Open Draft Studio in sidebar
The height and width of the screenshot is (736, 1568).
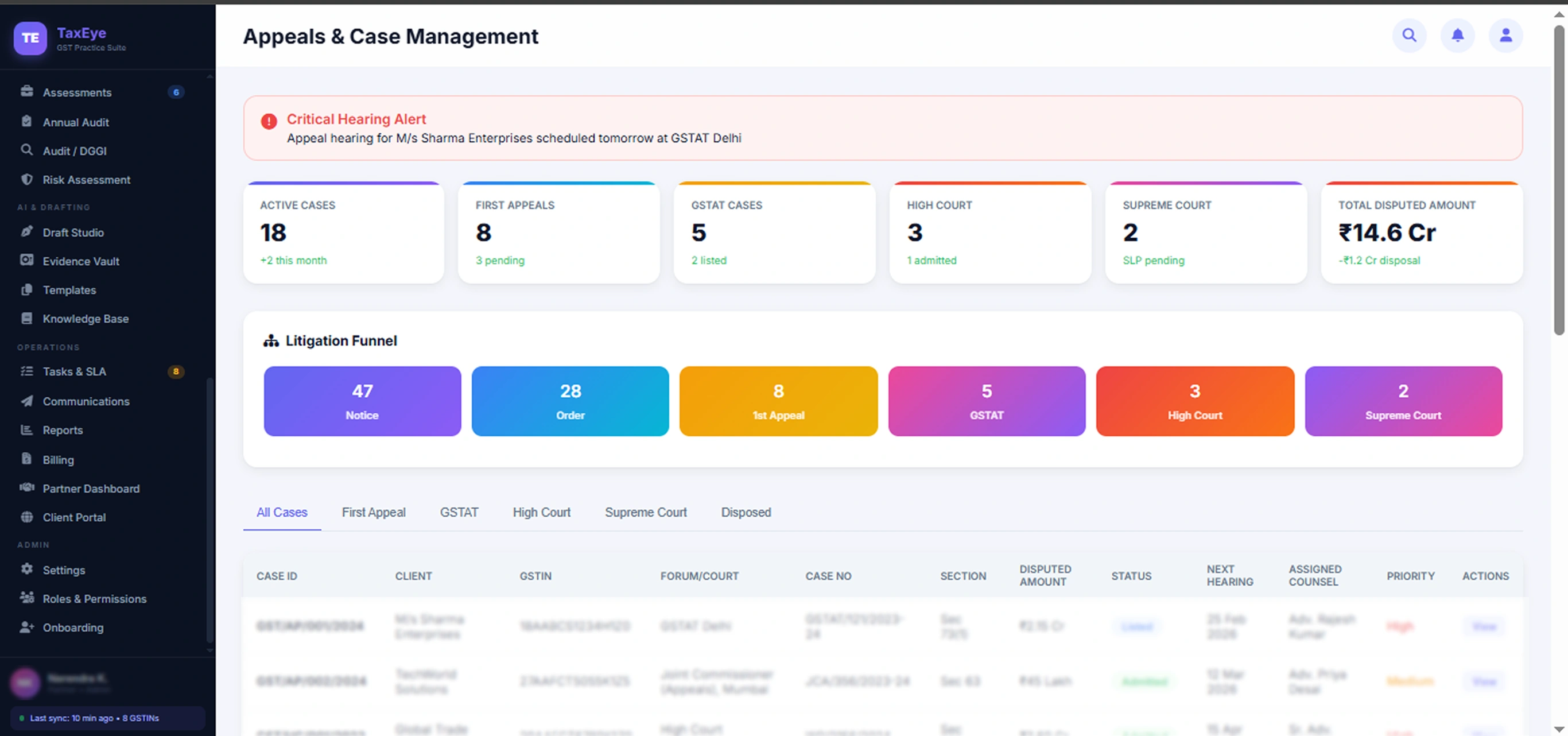click(x=73, y=233)
